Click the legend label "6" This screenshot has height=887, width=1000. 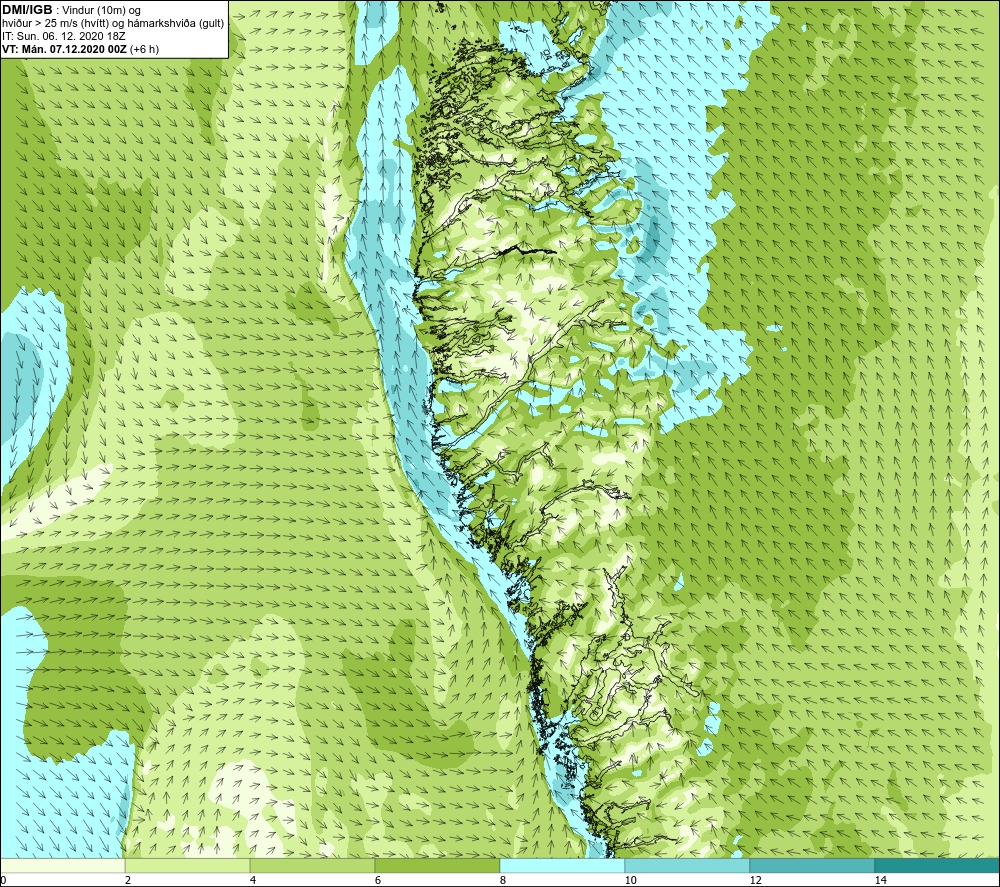(x=378, y=880)
